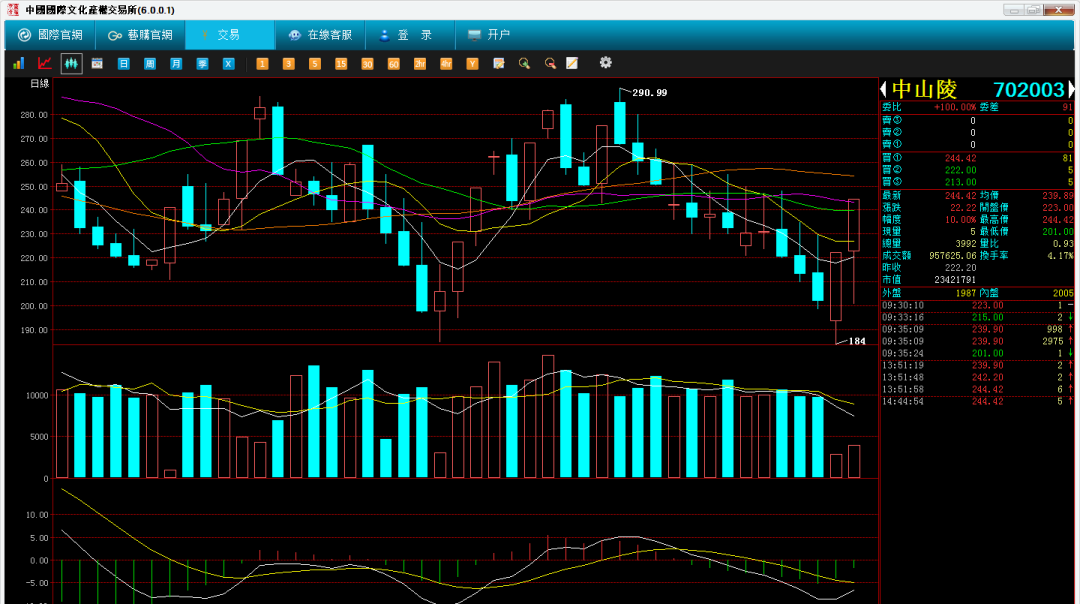The image size is (1080, 604).
Task: Click the zoom in magnifier icon
Action: (524, 63)
